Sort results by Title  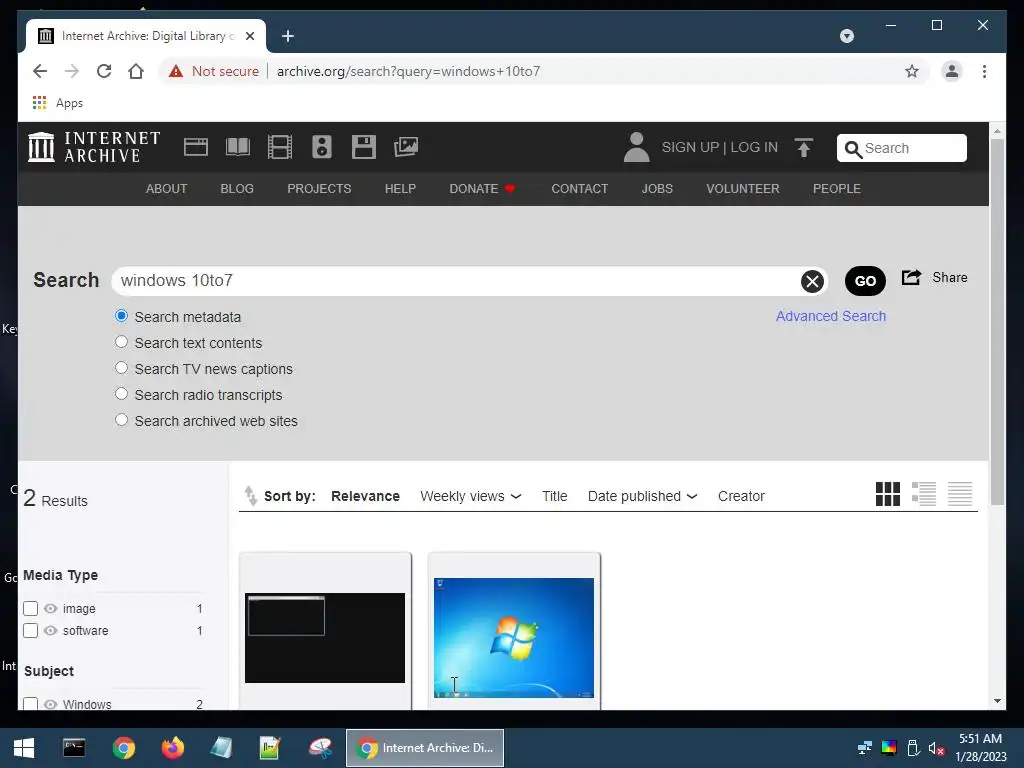(x=554, y=496)
